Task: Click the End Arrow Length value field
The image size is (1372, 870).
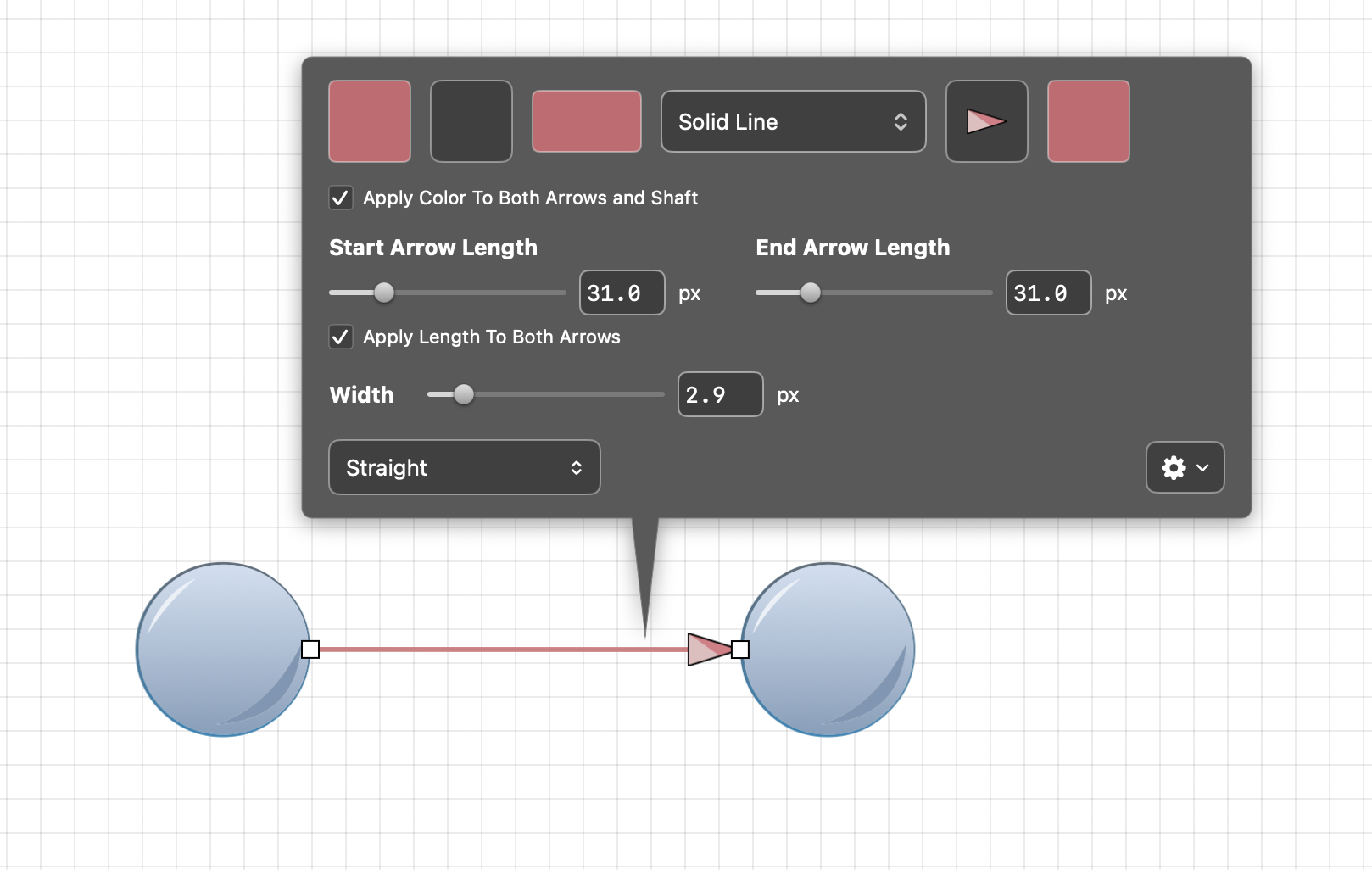Action: click(x=1048, y=293)
